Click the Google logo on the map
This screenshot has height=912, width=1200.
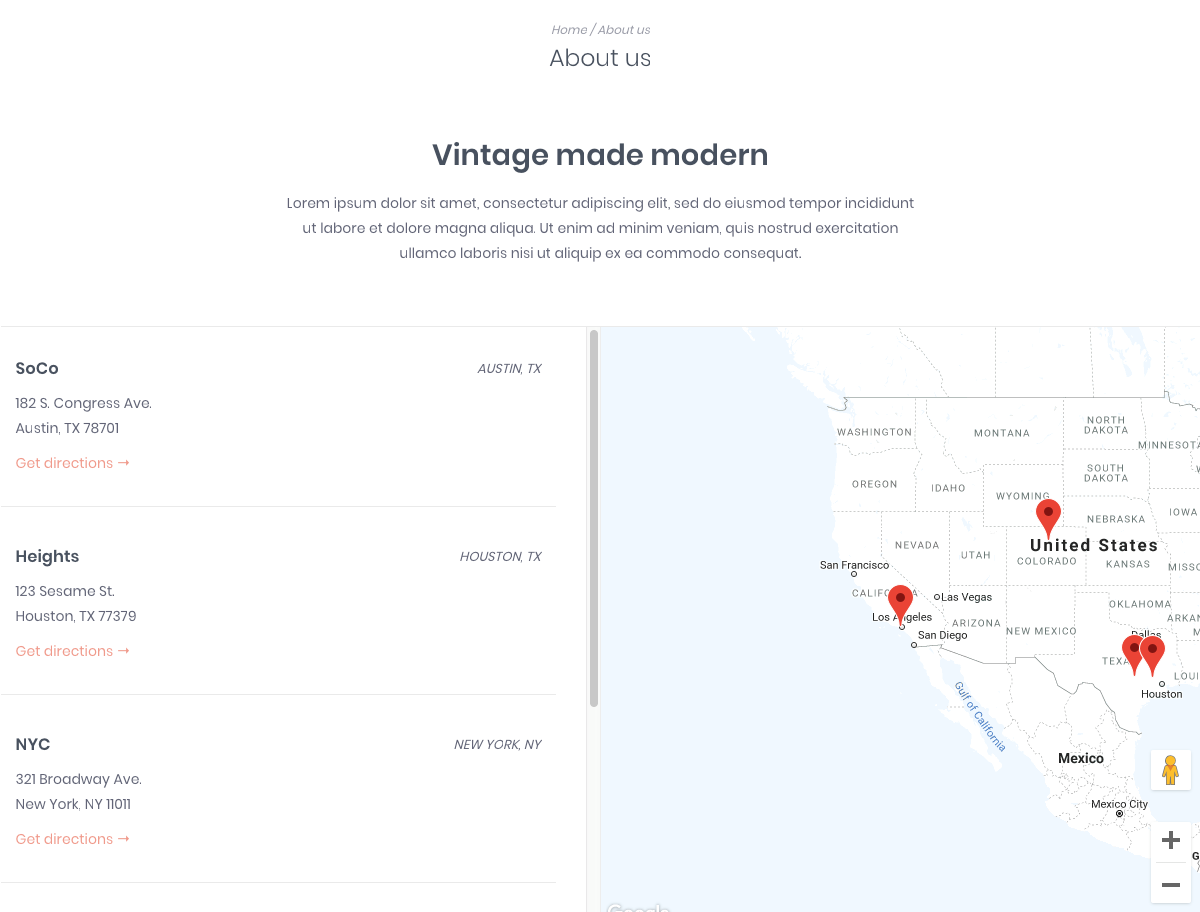click(637, 908)
